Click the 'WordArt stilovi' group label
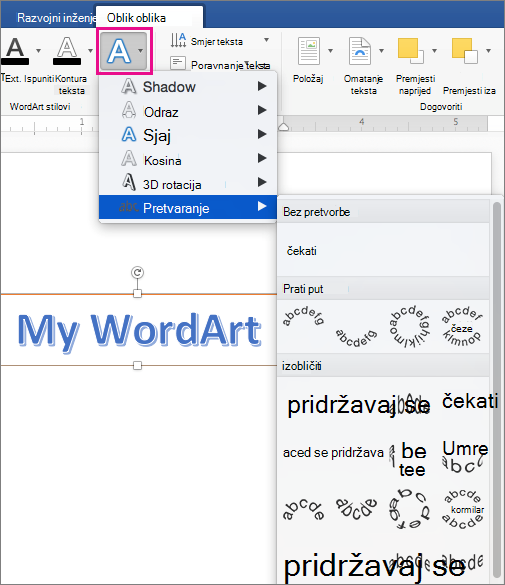This screenshot has width=505, height=585. click(x=40, y=107)
